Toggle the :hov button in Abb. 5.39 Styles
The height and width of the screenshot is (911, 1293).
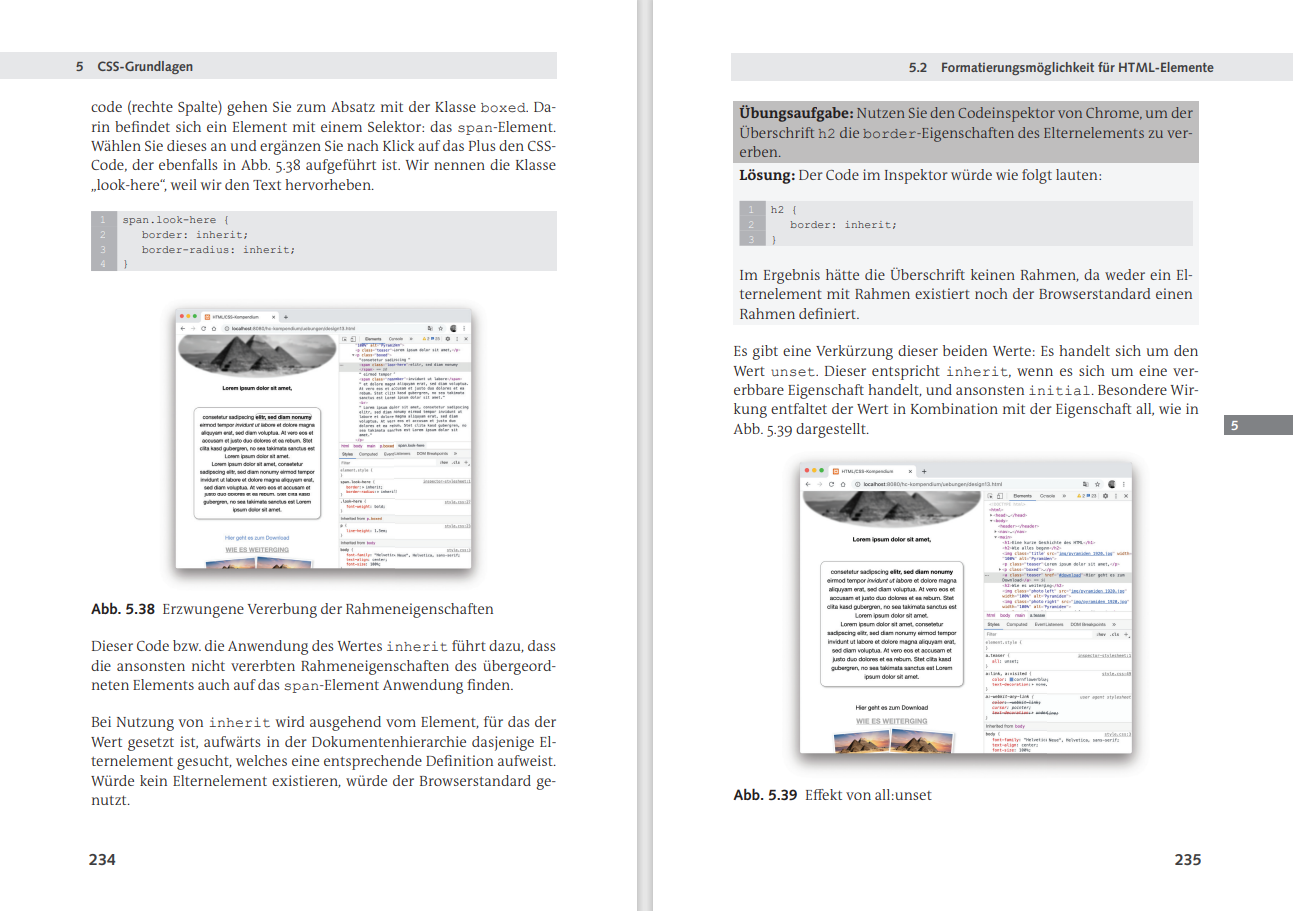click(x=1101, y=634)
